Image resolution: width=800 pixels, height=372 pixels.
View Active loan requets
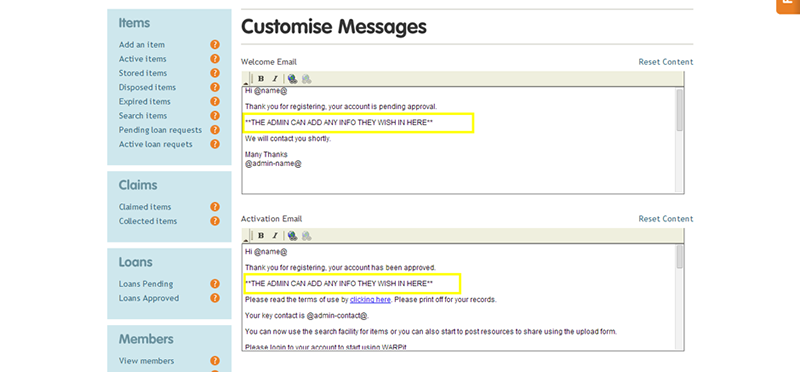pyautogui.click(x=156, y=144)
